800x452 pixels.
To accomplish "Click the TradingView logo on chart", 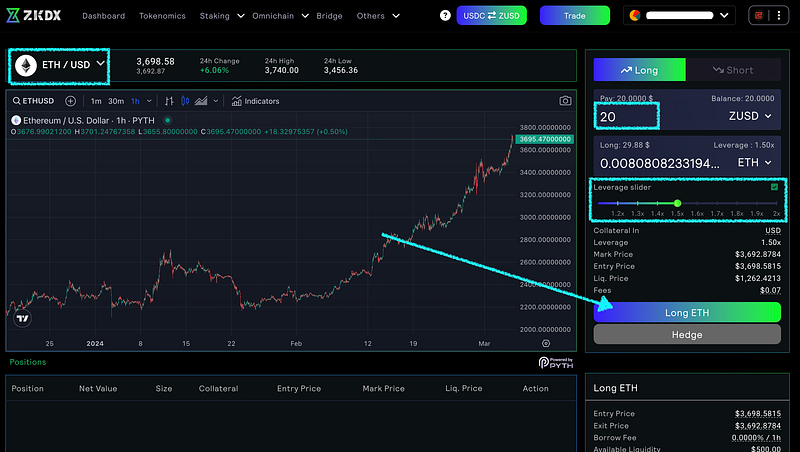I will click(x=22, y=318).
